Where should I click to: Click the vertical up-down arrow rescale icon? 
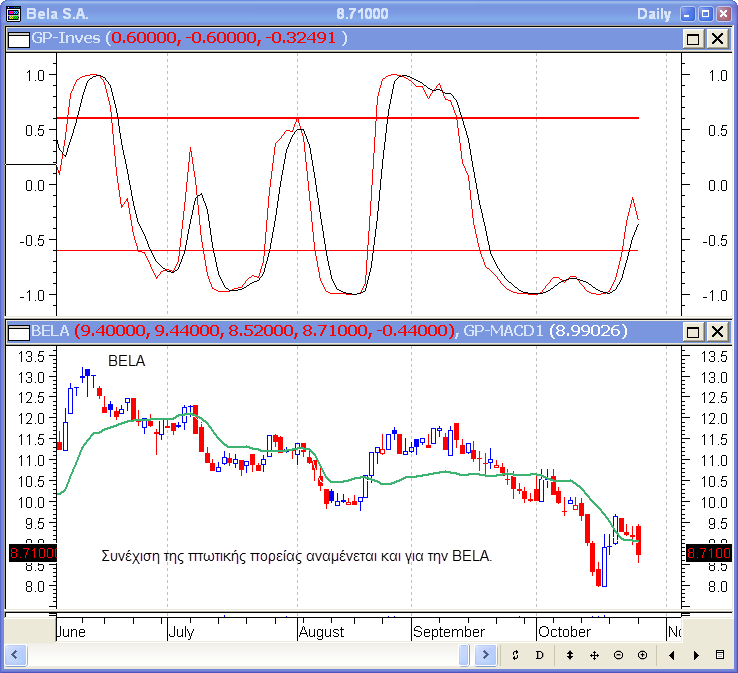click(570, 655)
